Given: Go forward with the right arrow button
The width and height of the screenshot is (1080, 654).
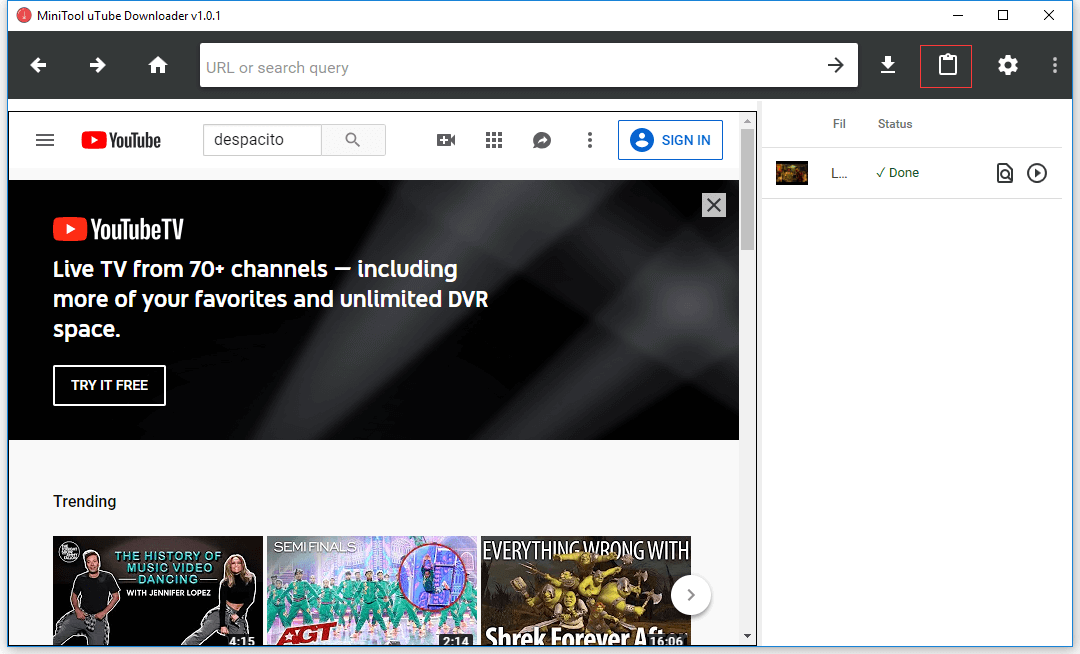Looking at the screenshot, I should [x=98, y=65].
